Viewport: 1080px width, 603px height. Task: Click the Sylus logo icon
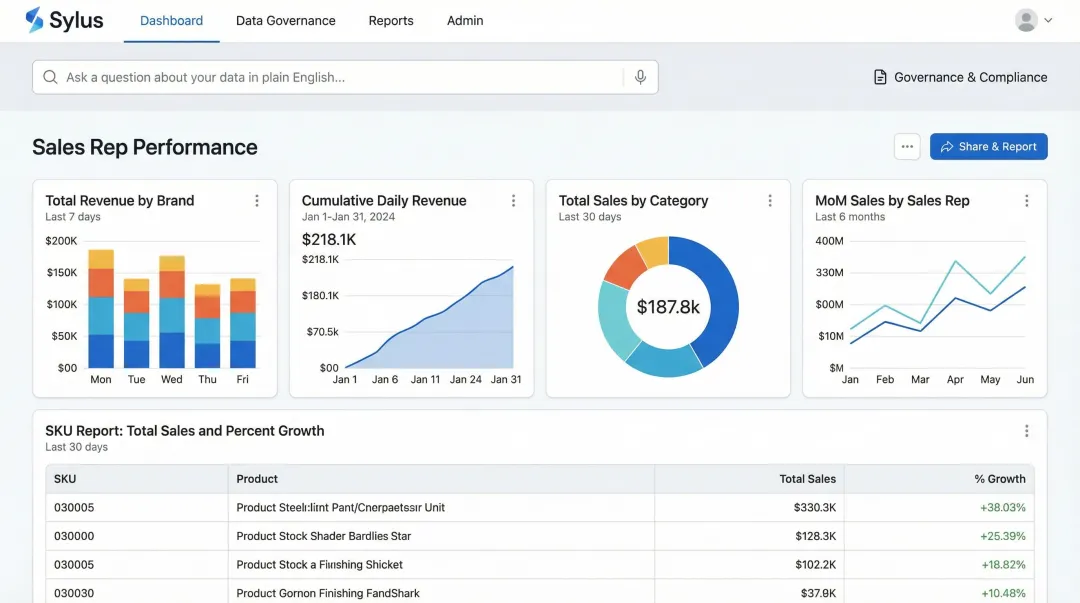click(x=34, y=19)
